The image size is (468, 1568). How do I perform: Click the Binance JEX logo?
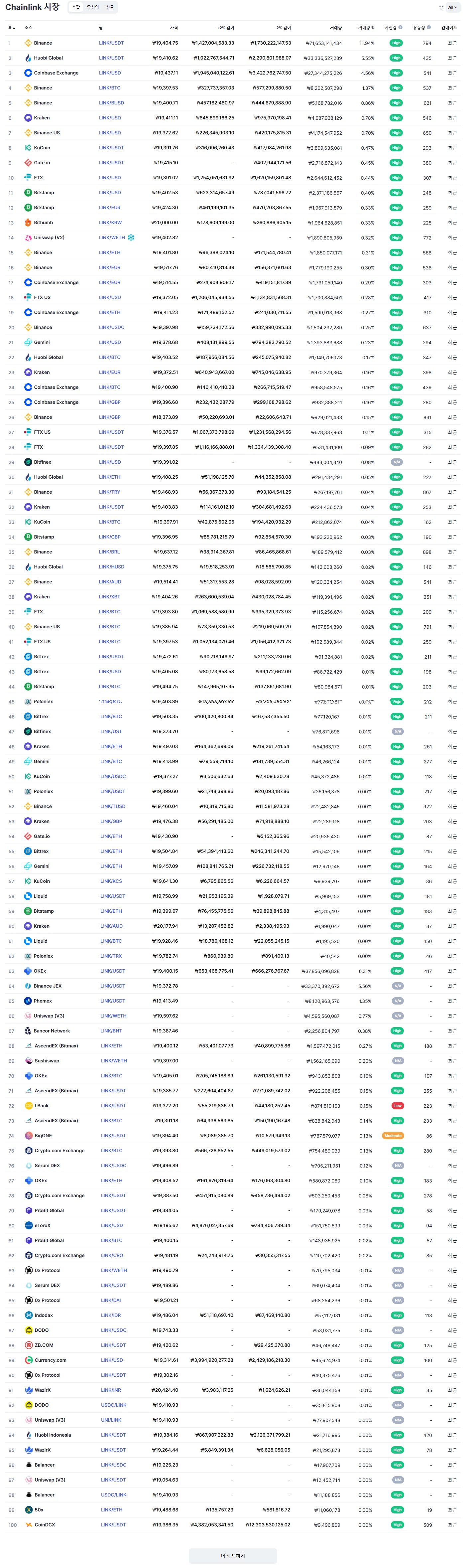[x=28, y=986]
